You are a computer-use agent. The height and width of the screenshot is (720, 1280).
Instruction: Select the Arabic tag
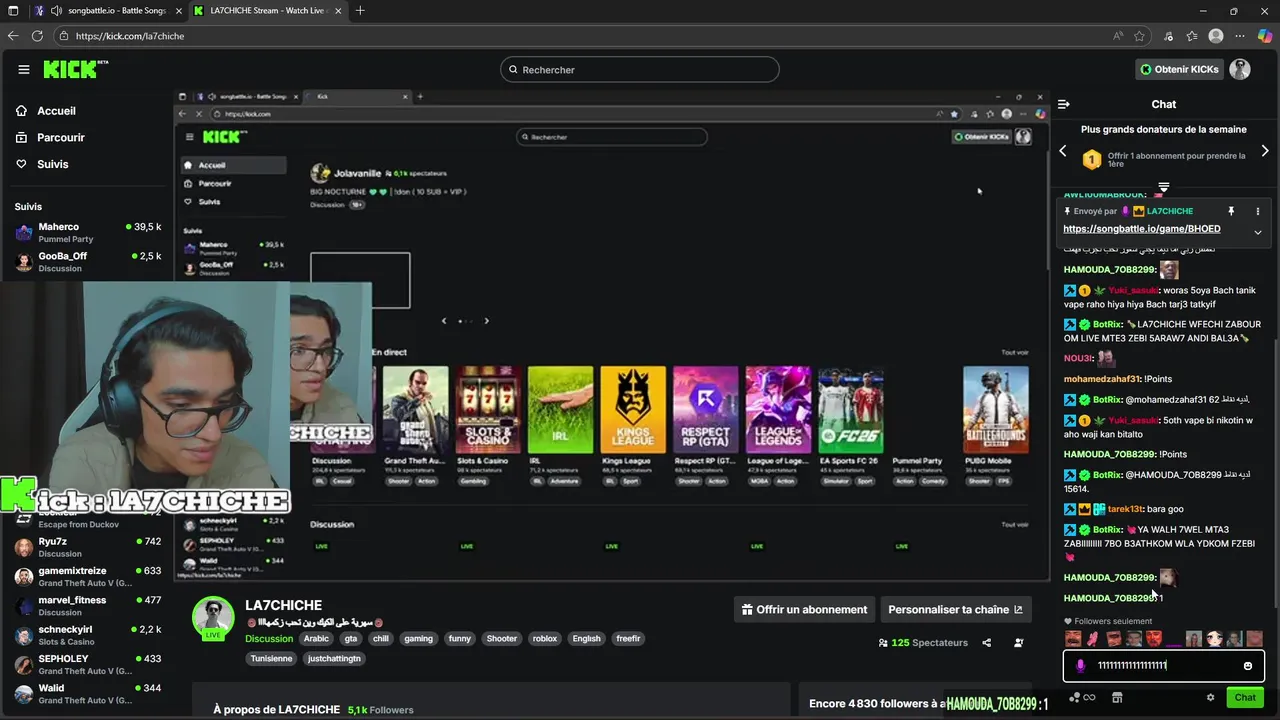coord(316,639)
